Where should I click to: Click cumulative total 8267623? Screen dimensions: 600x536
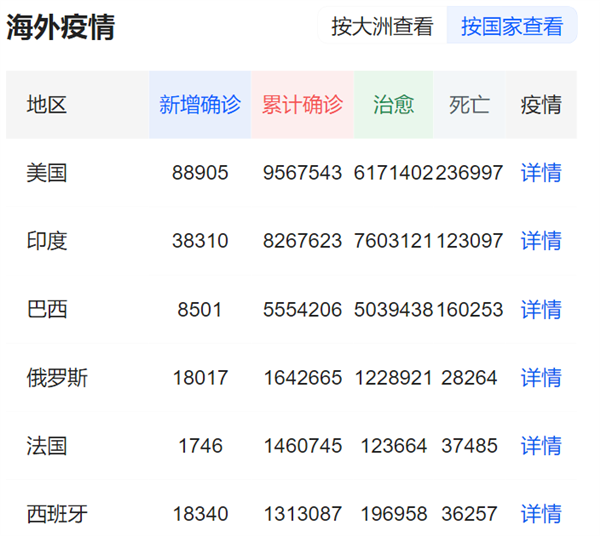pyautogui.click(x=302, y=241)
